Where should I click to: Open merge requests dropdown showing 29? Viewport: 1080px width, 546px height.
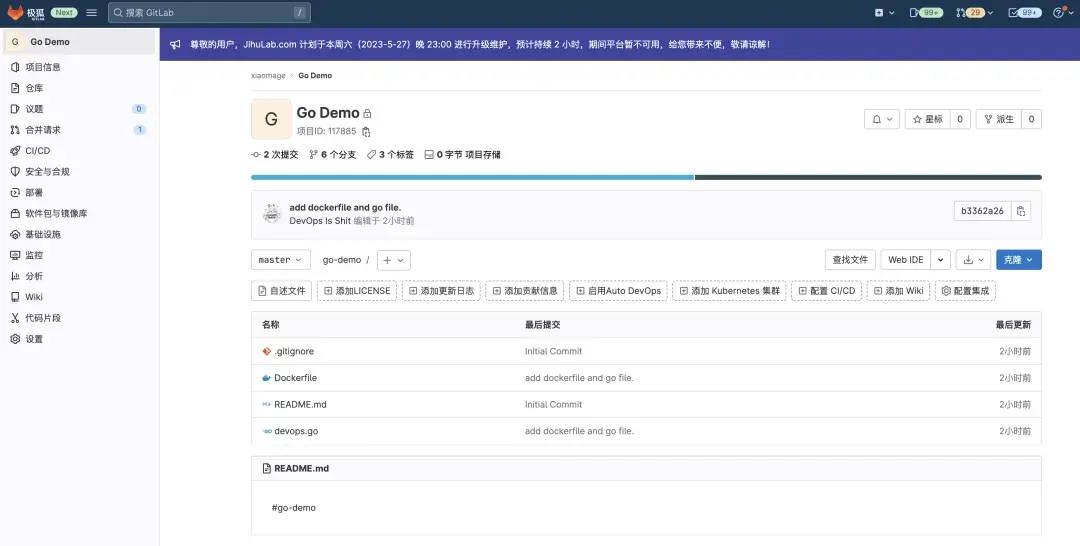point(974,12)
